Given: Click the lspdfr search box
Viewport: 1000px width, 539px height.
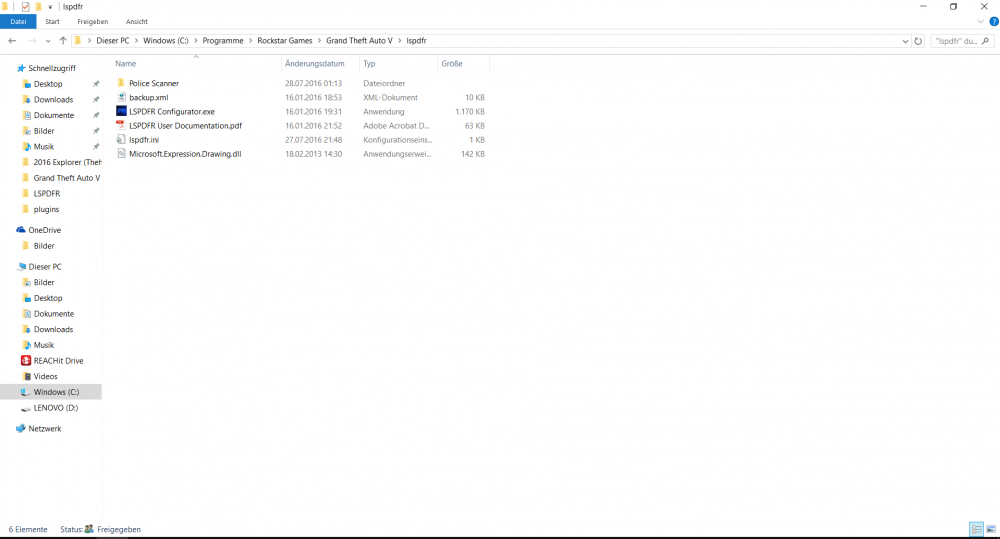Looking at the screenshot, I should pos(963,41).
